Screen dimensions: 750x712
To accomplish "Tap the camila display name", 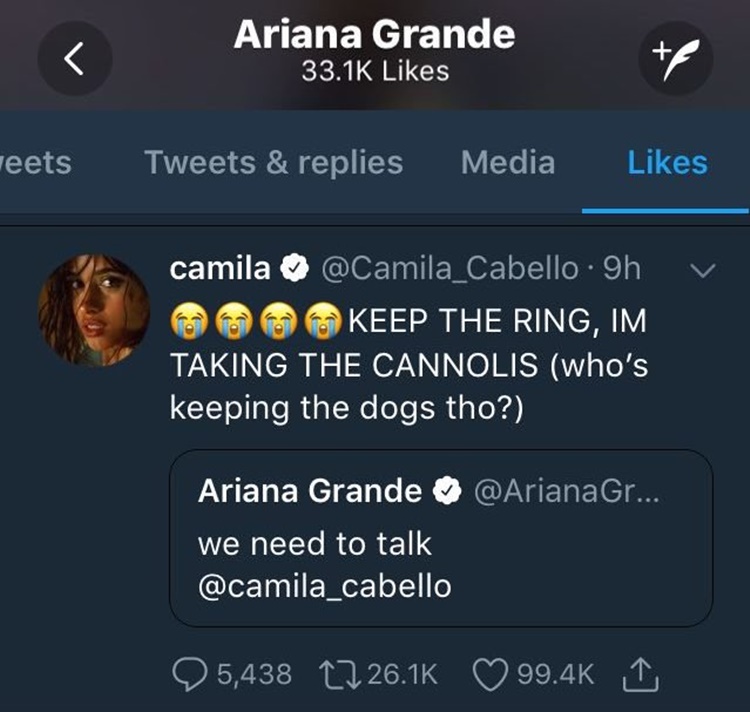I will (220, 269).
